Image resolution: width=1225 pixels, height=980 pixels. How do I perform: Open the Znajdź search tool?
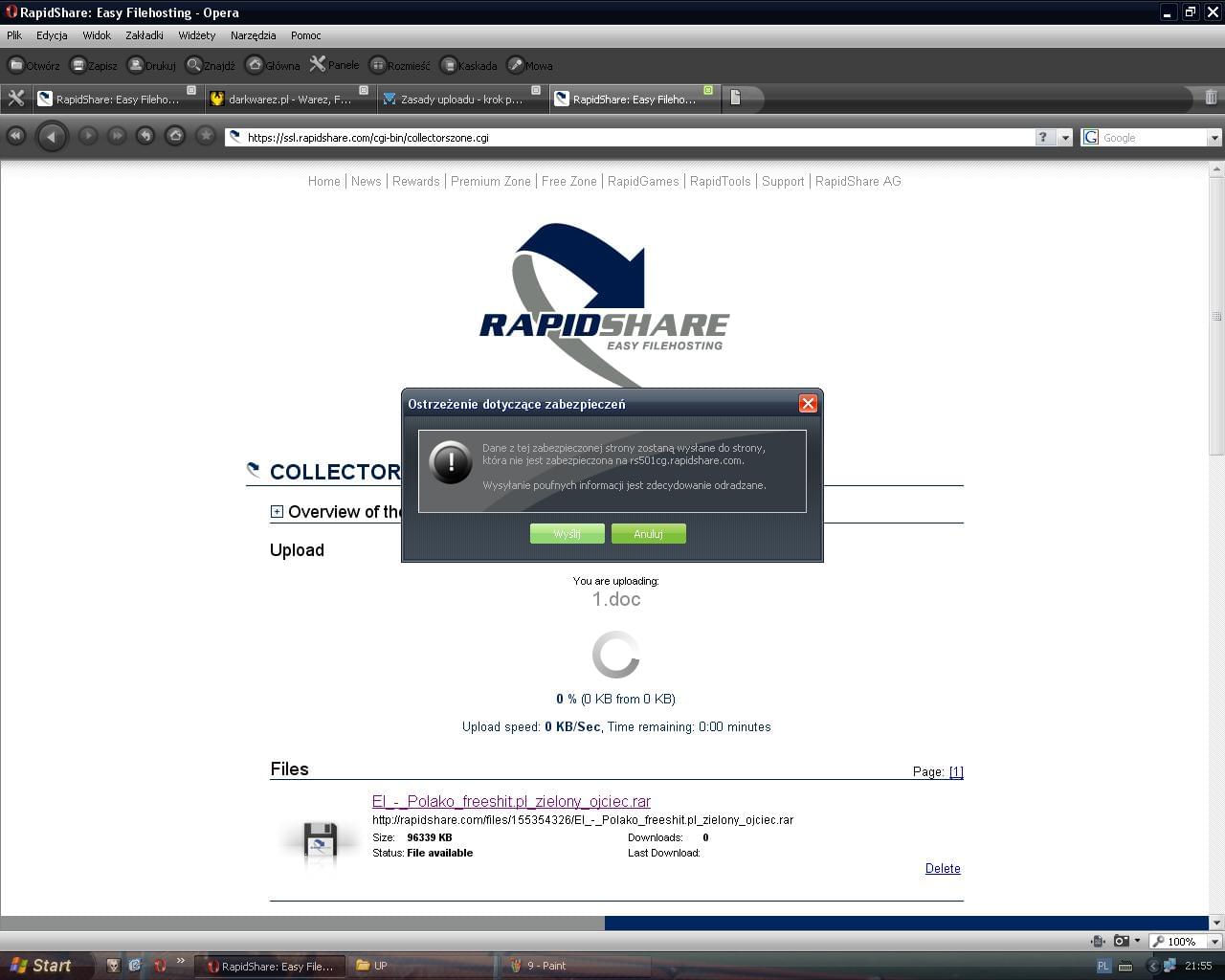click(194, 65)
